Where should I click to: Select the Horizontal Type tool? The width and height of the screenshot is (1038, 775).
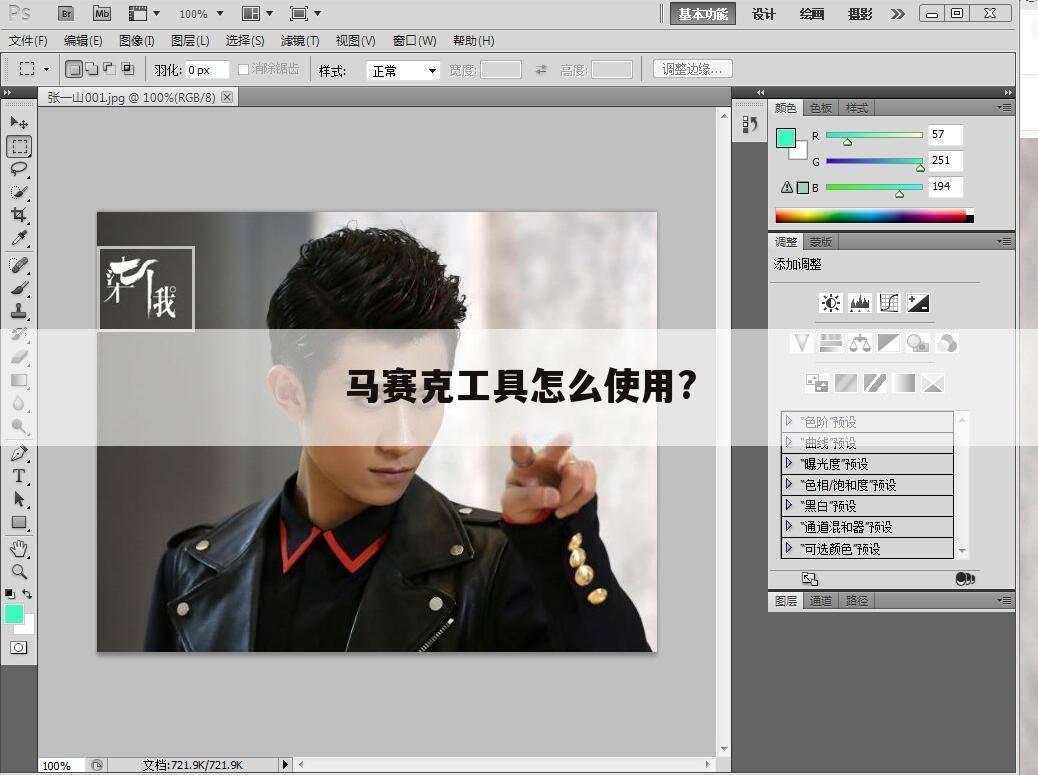pyautogui.click(x=19, y=477)
